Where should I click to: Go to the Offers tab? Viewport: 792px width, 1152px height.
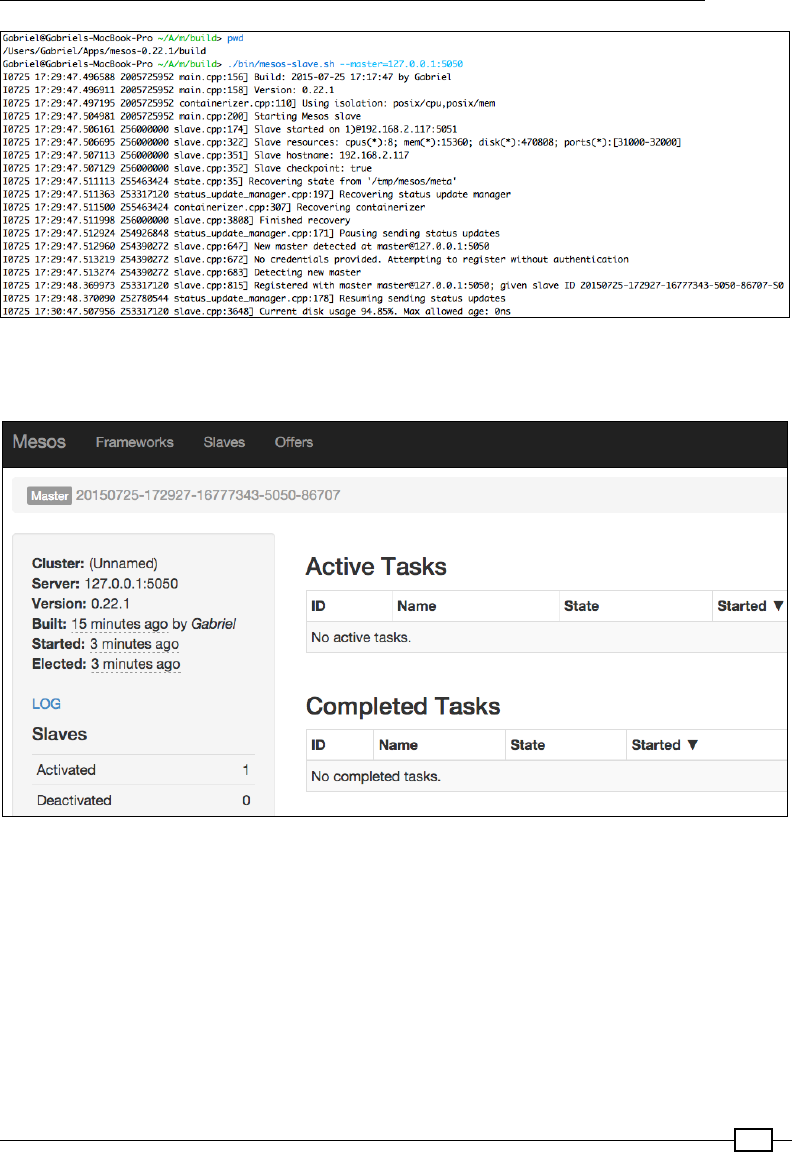tap(294, 442)
